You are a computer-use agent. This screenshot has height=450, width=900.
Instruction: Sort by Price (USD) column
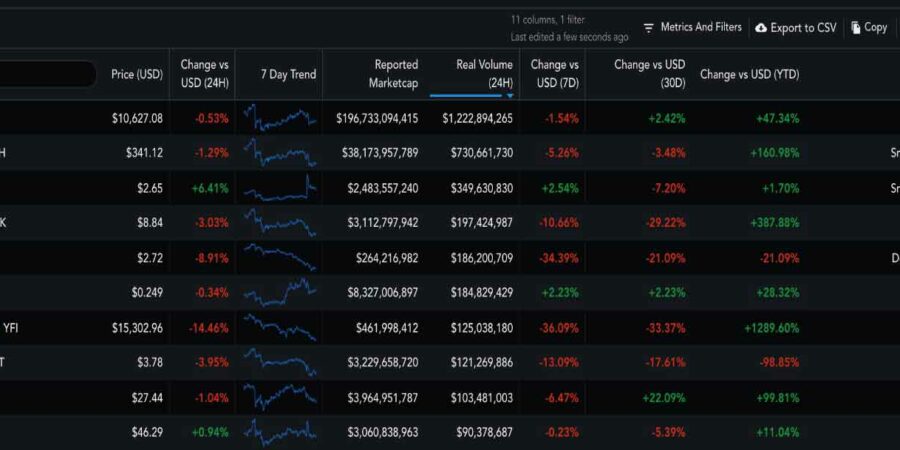pyautogui.click(x=137, y=74)
